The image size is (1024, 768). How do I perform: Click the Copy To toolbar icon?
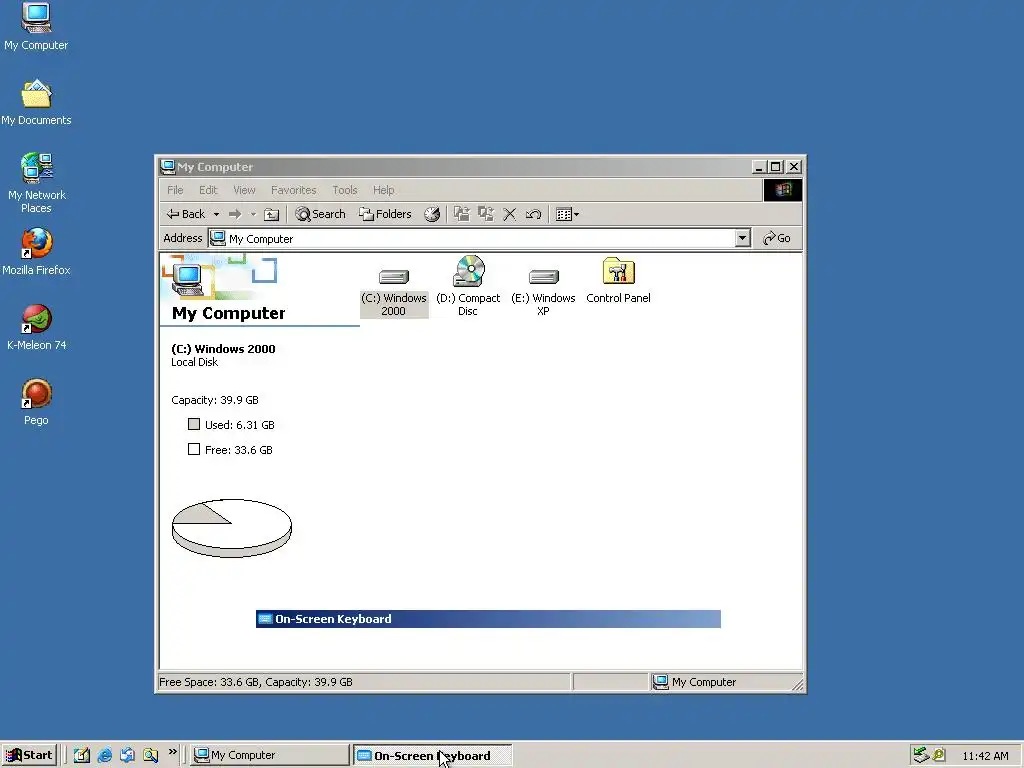[486, 214]
